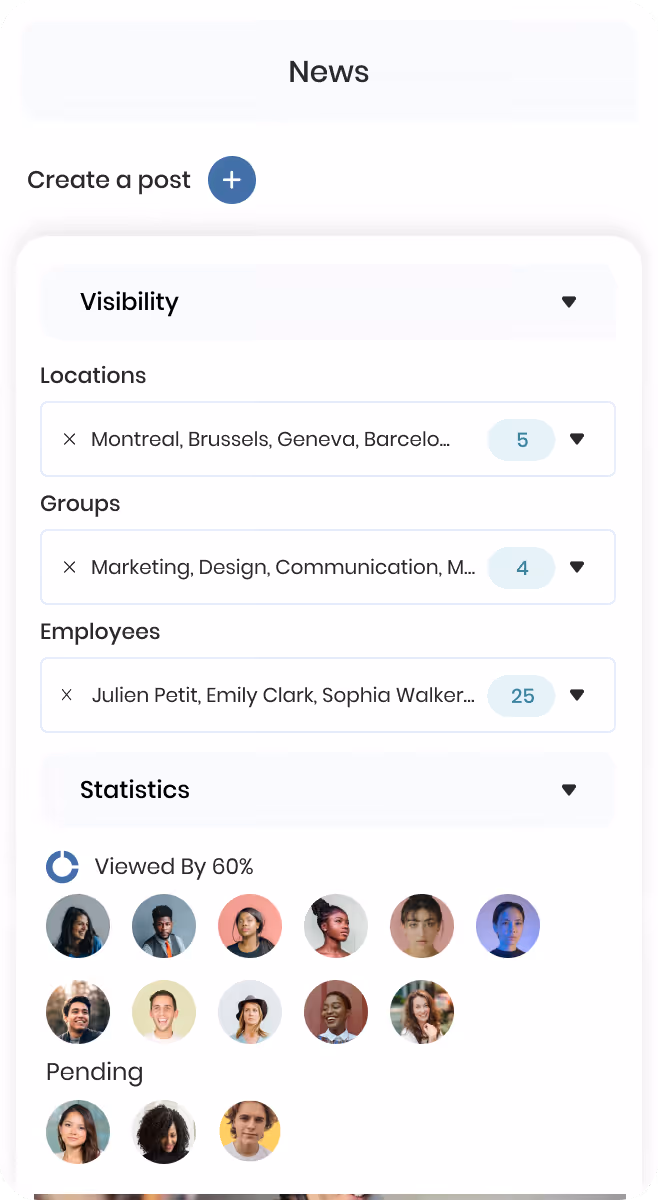Image resolution: width=658 pixels, height=1200 pixels.
Task: Click pending avatar with yellow background
Action: pyautogui.click(x=250, y=1132)
